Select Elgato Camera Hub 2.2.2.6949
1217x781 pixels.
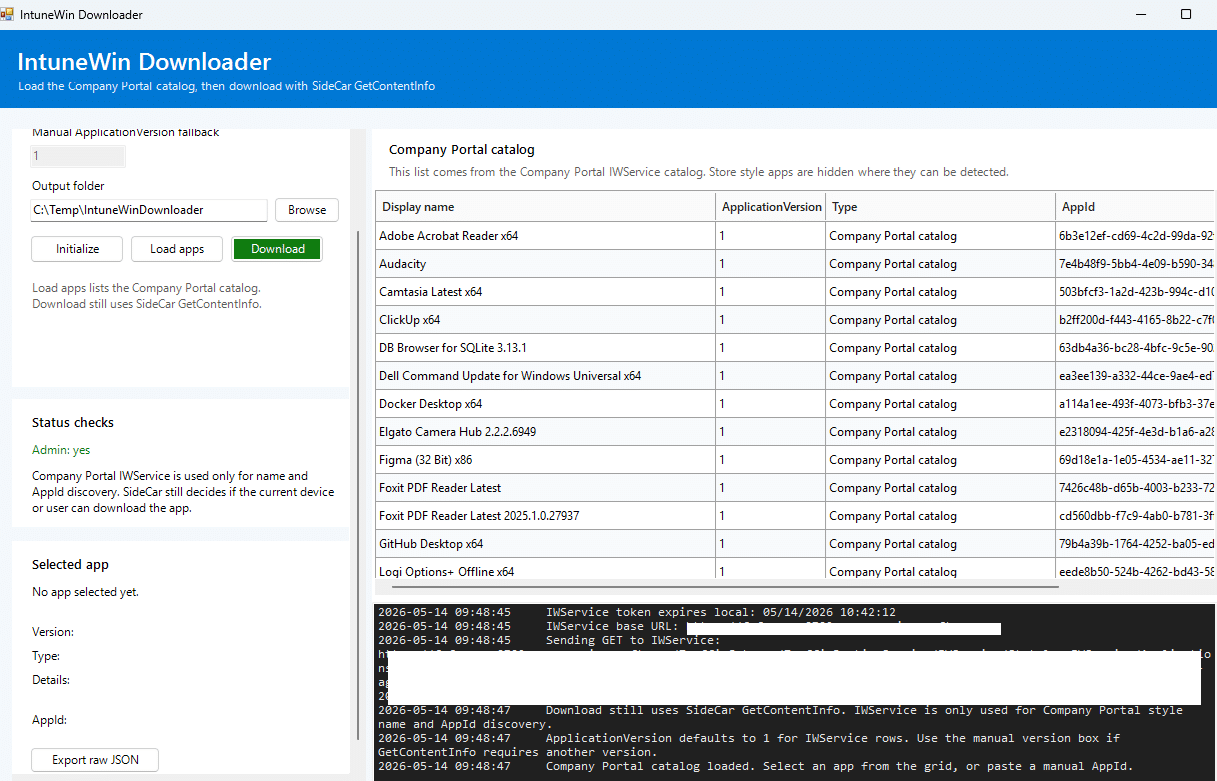796,432
